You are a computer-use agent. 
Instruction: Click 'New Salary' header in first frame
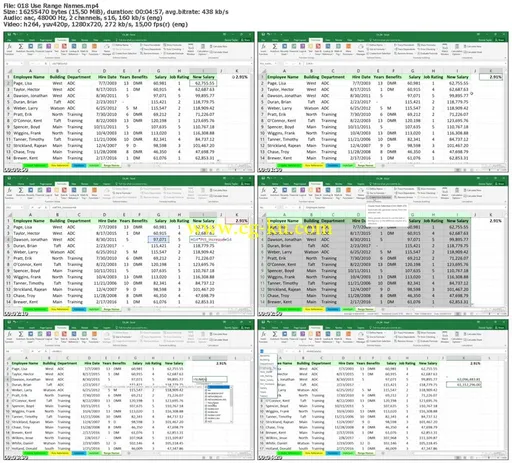[x=203, y=77]
